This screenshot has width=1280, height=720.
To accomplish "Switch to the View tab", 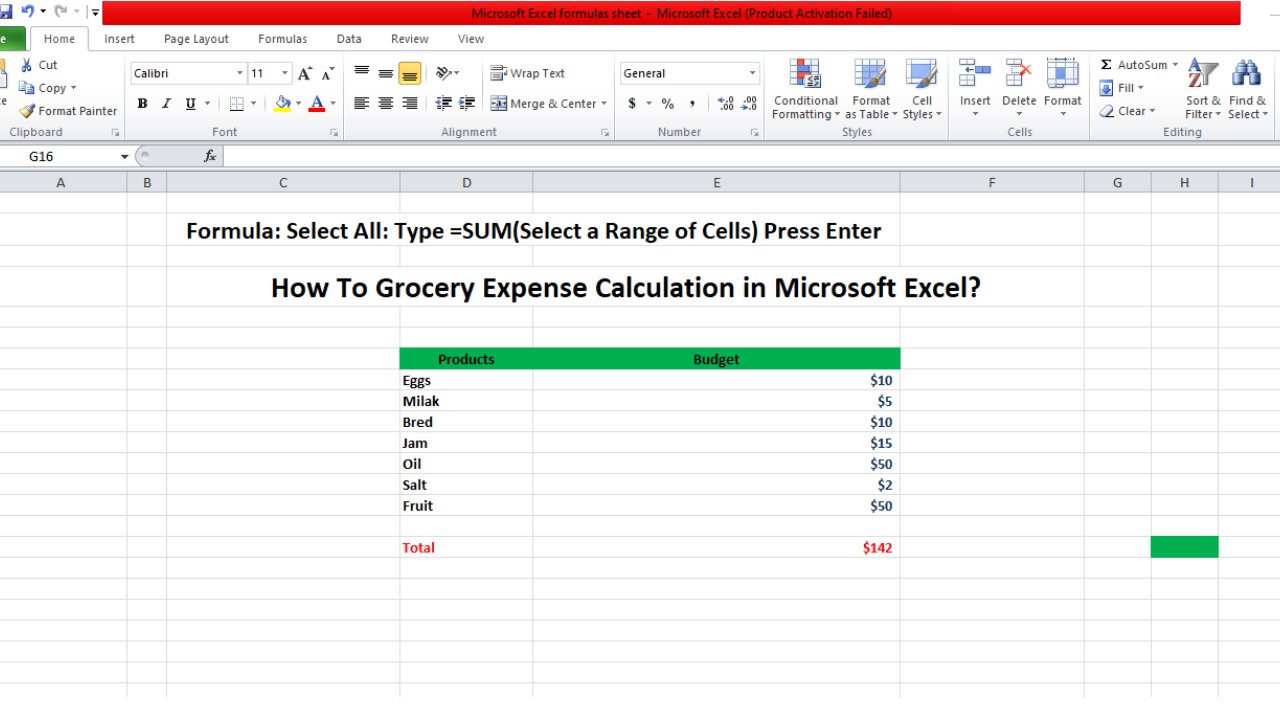I will pyautogui.click(x=471, y=39).
